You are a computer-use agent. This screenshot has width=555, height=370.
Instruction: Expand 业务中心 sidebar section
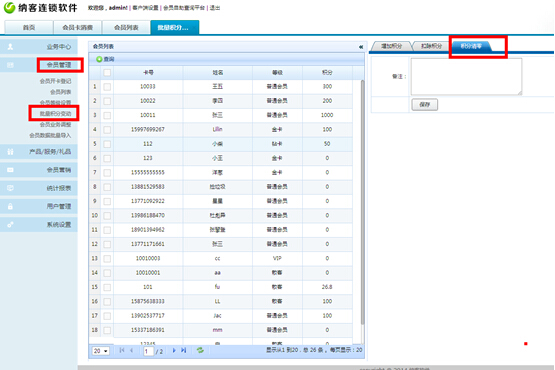click(x=39, y=46)
